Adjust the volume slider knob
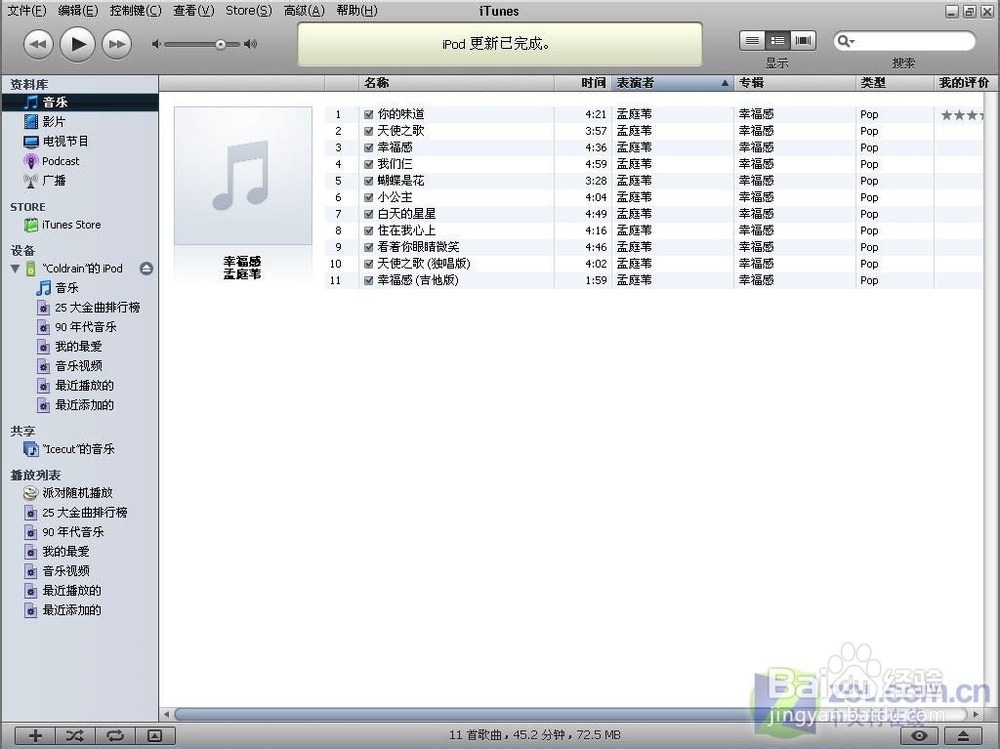 pyautogui.click(x=220, y=44)
